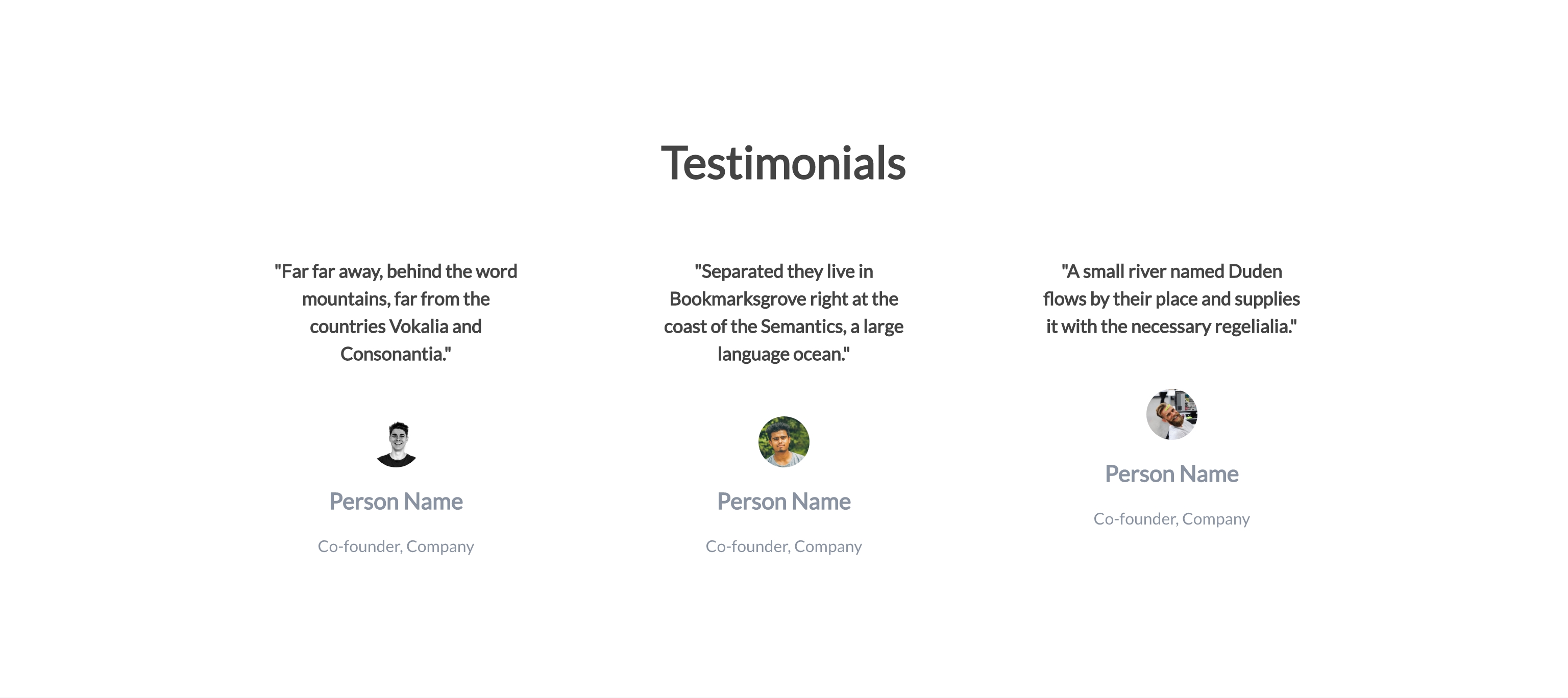Click the "language ocean" closing text
This screenshot has height=698, width=1568.
click(x=783, y=354)
